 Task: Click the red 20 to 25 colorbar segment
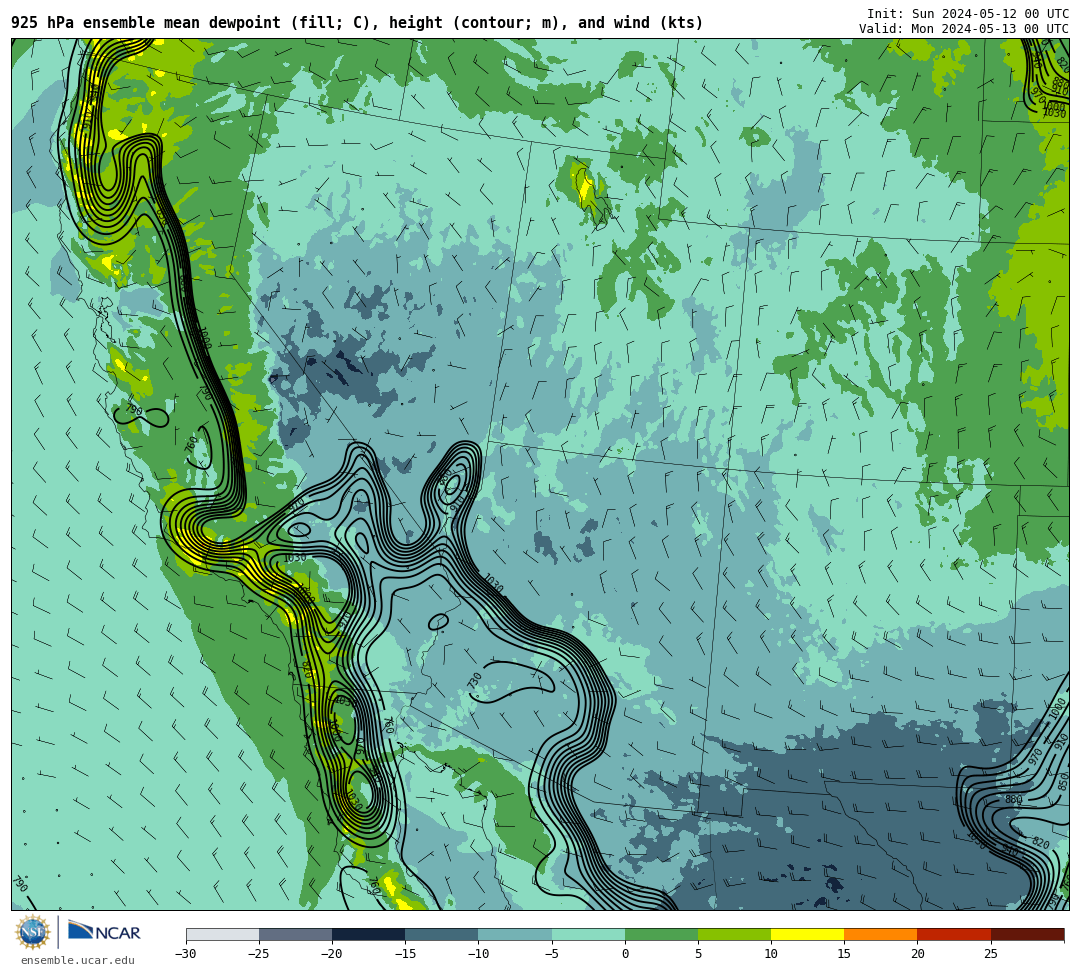pos(954,934)
